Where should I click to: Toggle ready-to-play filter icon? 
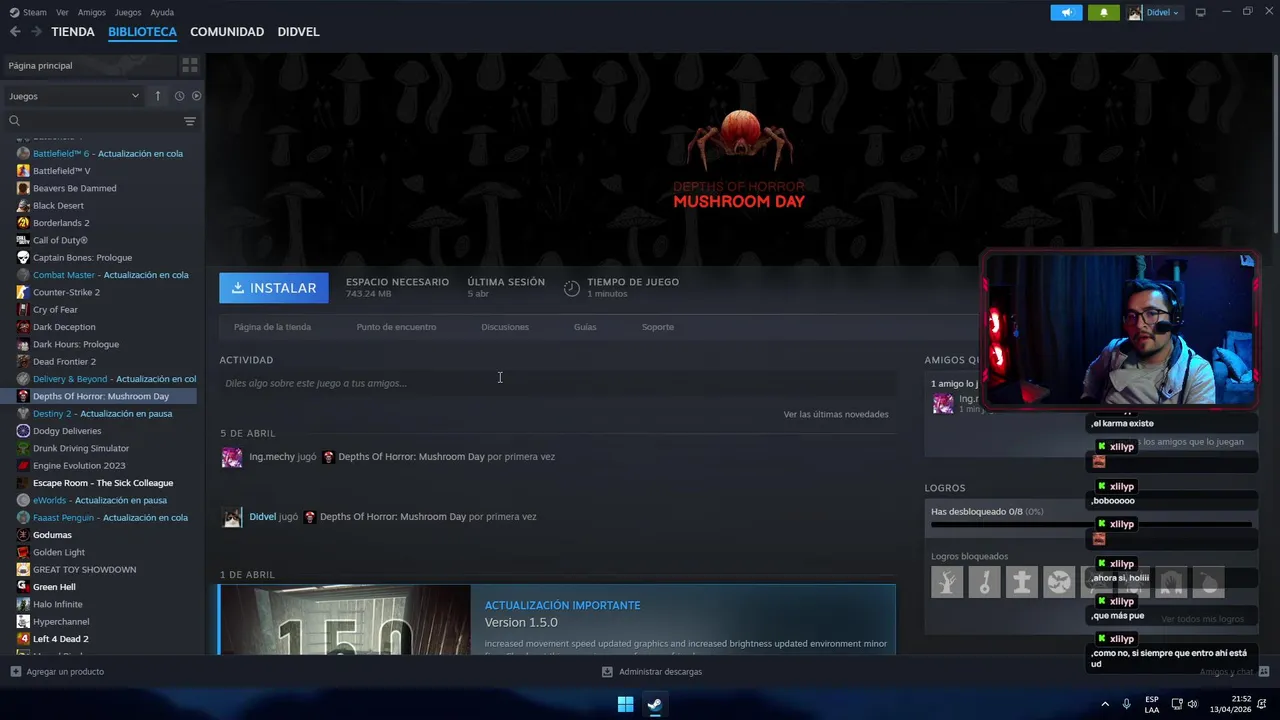tap(196, 96)
